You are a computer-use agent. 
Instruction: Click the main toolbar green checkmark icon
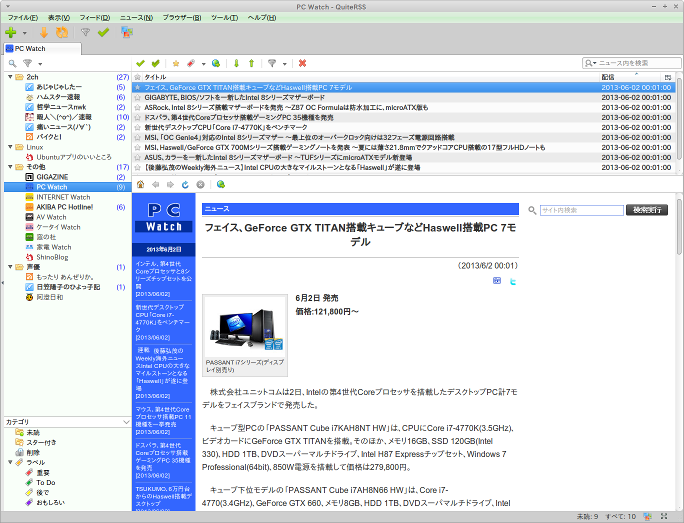[x=103, y=32]
